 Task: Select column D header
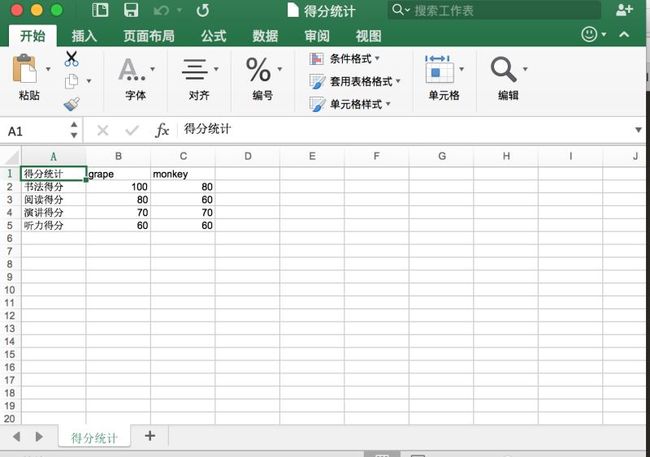247,156
